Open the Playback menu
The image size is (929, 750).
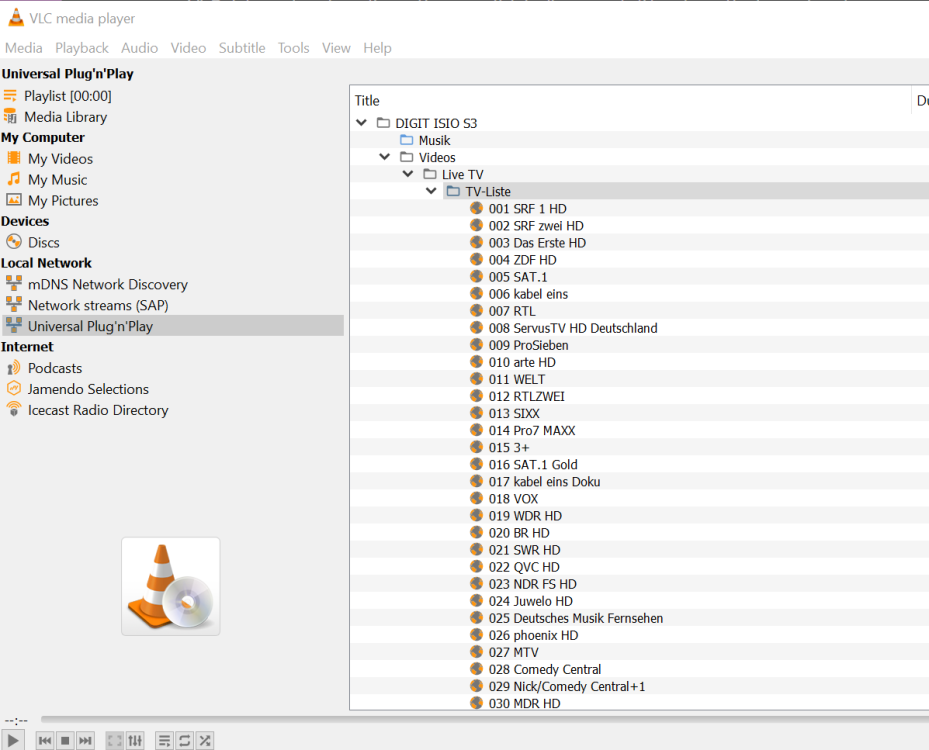coord(82,48)
